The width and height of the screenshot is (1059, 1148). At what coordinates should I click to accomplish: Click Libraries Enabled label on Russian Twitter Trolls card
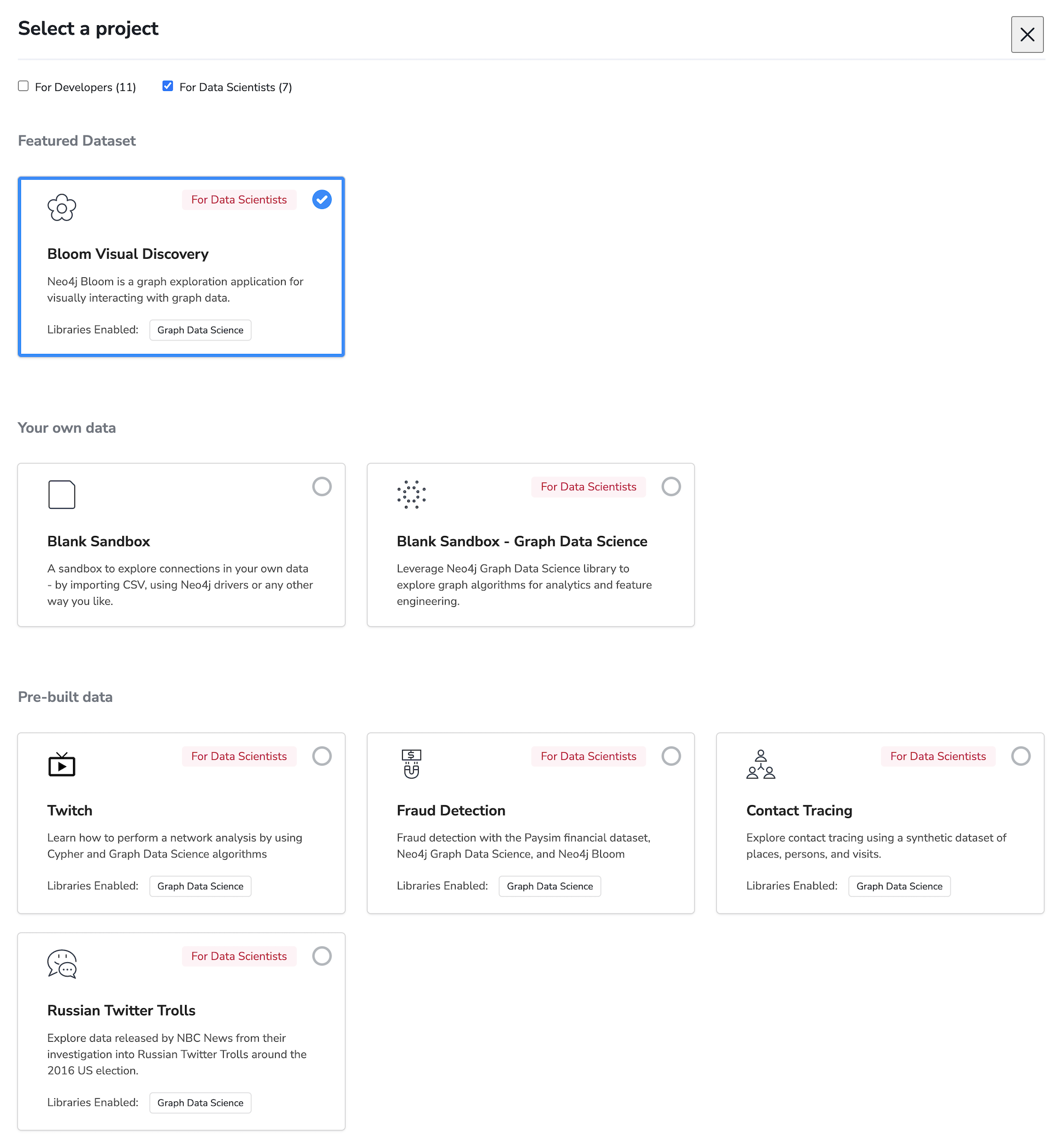click(93, 1102)
